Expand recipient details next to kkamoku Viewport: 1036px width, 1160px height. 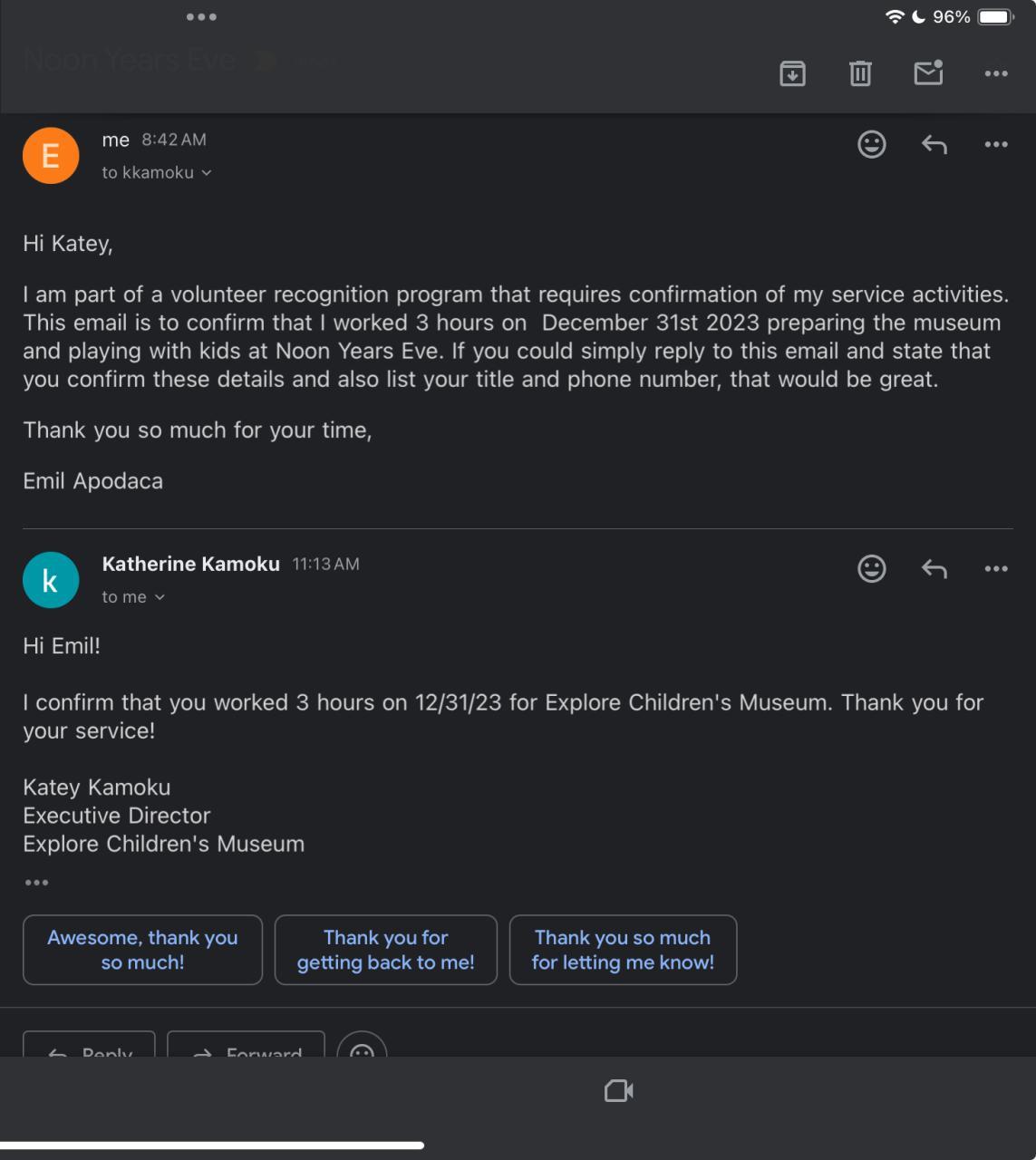coord(207,173)
